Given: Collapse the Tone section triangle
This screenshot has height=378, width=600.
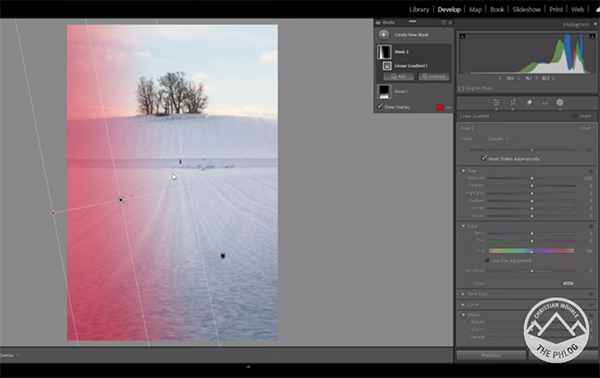Looking at the screenshot, I should (463, 171).
